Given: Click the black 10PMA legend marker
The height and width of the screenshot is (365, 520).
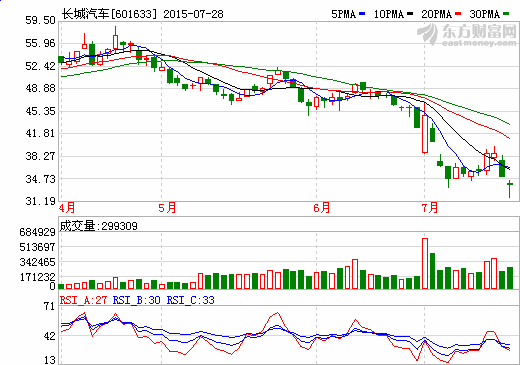Looking at the screenshot, I should tap(410, 14).
